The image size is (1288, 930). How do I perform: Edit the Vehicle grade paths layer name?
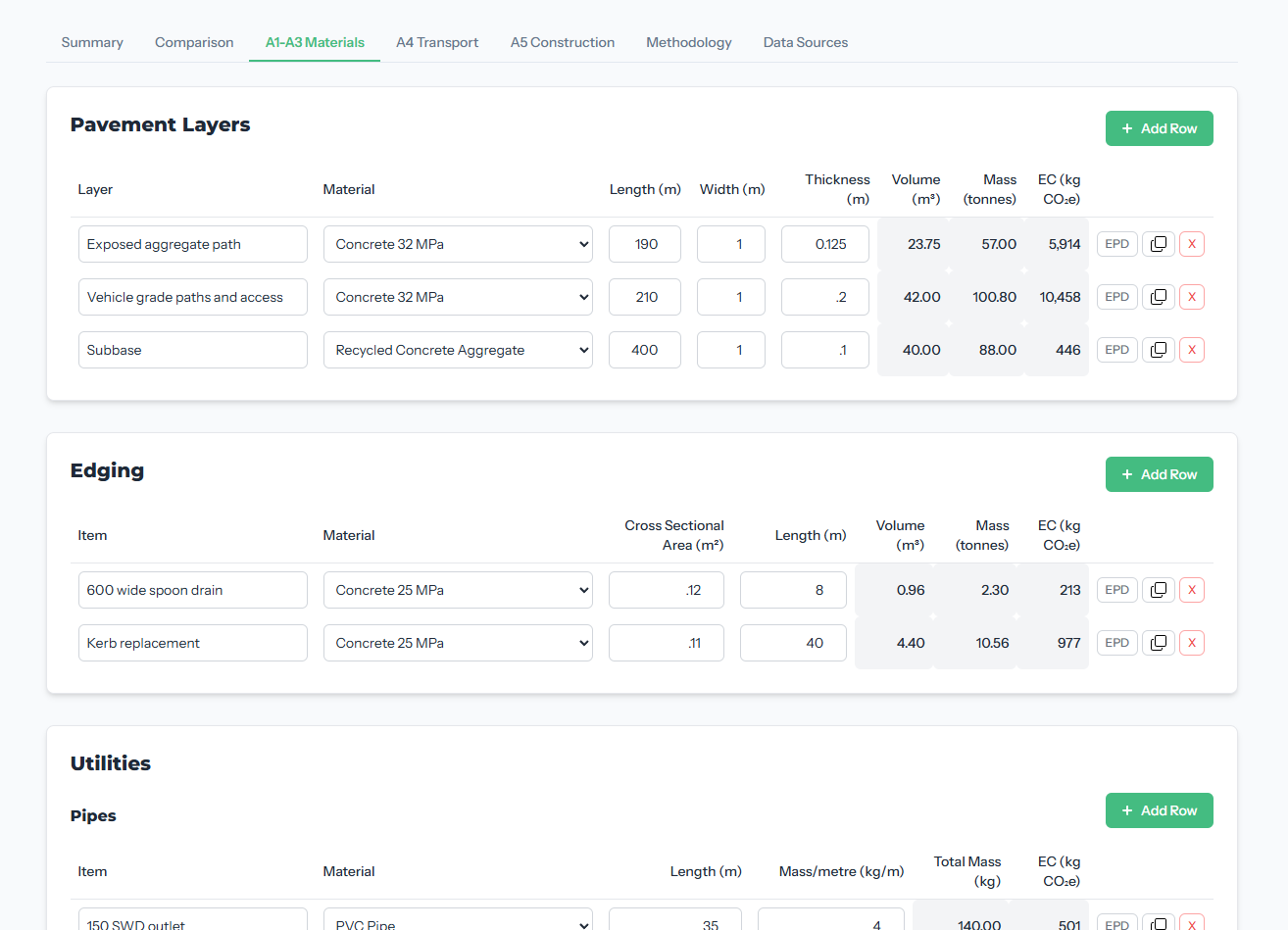(x=193, y=297)
